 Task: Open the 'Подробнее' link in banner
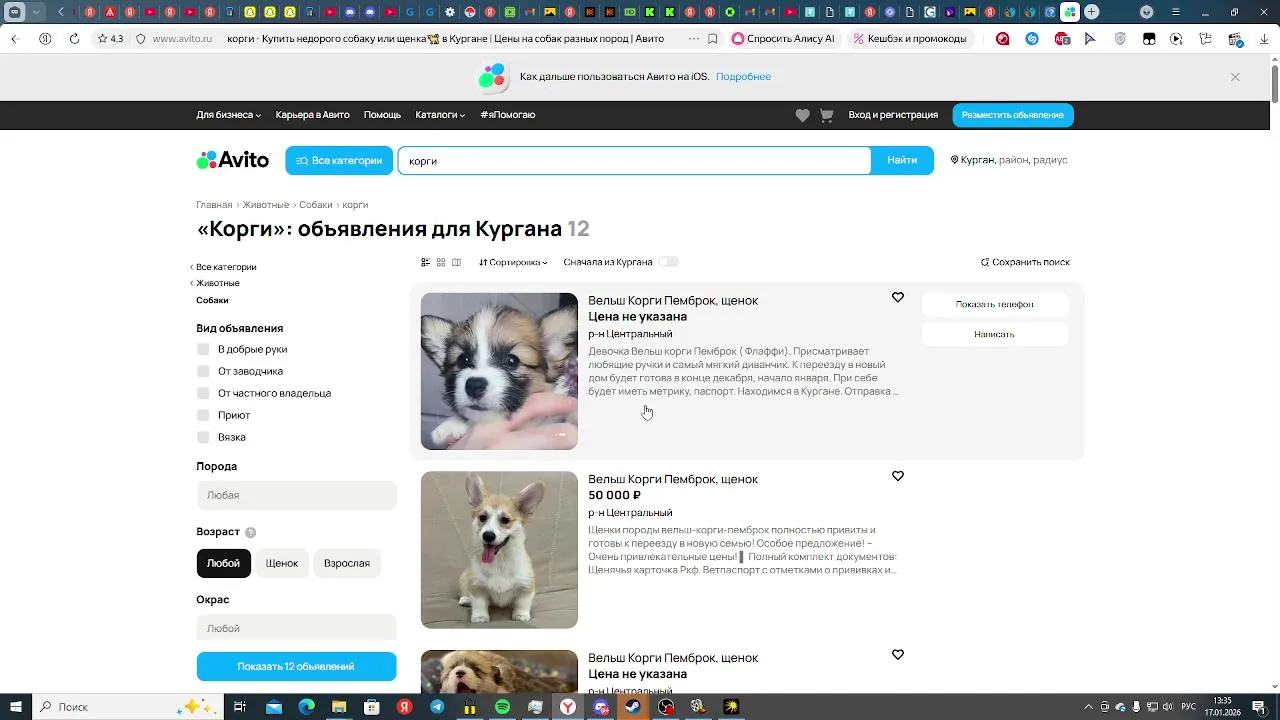tap(743, 77)
